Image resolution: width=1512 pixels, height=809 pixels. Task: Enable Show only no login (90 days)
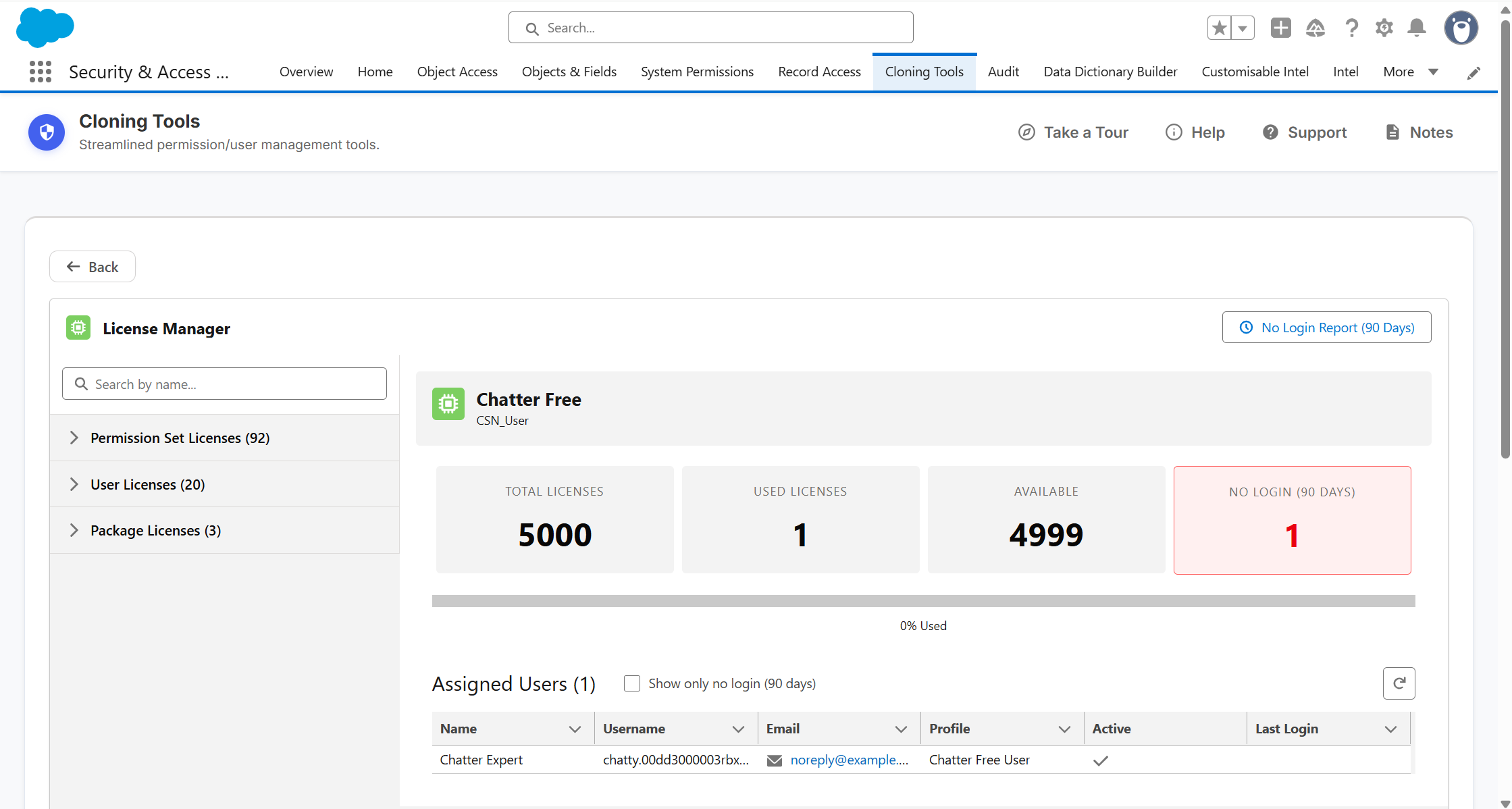[632, 683]
